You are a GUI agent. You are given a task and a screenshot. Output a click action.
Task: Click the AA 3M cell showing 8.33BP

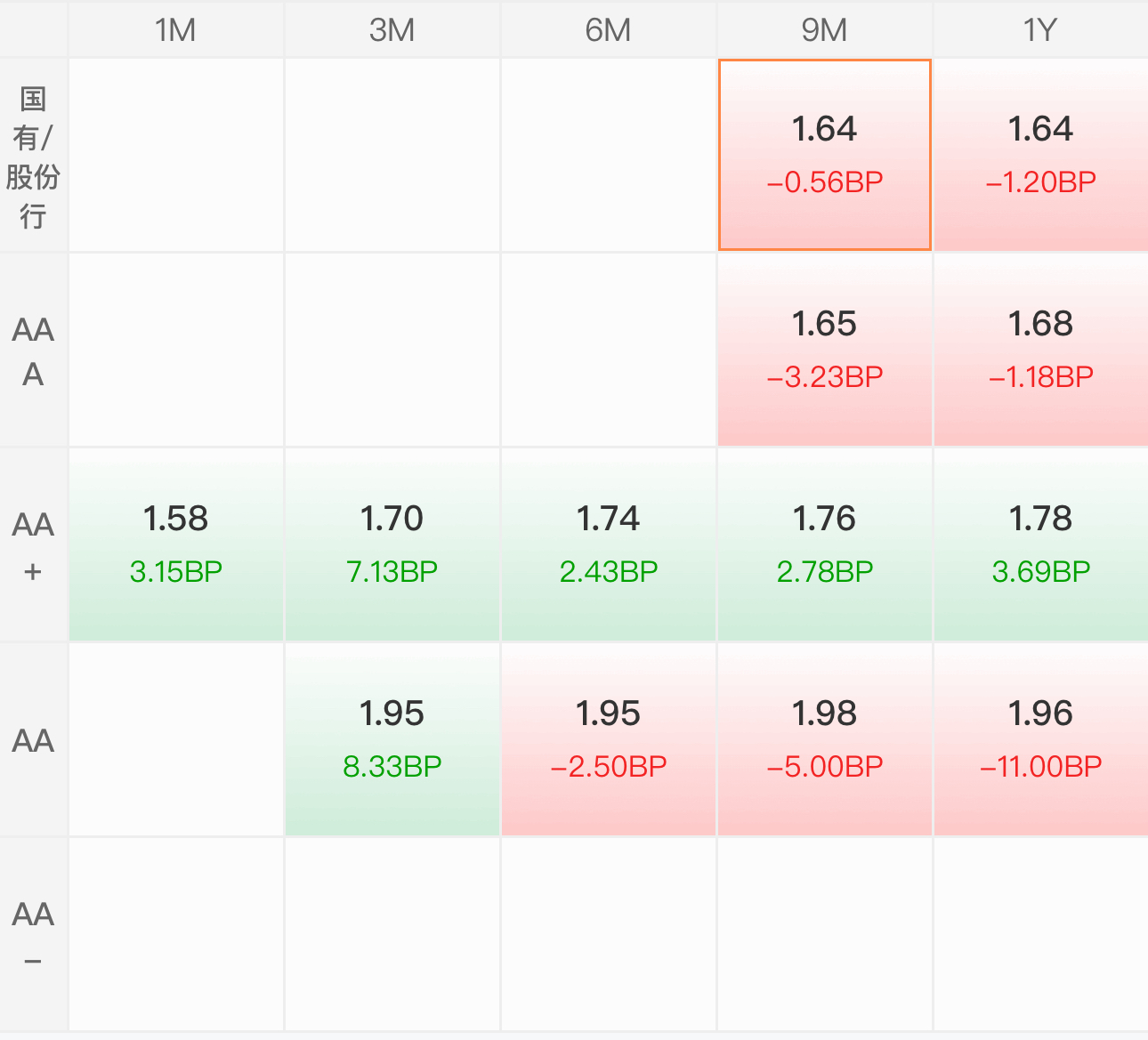(x=392, y=739)
